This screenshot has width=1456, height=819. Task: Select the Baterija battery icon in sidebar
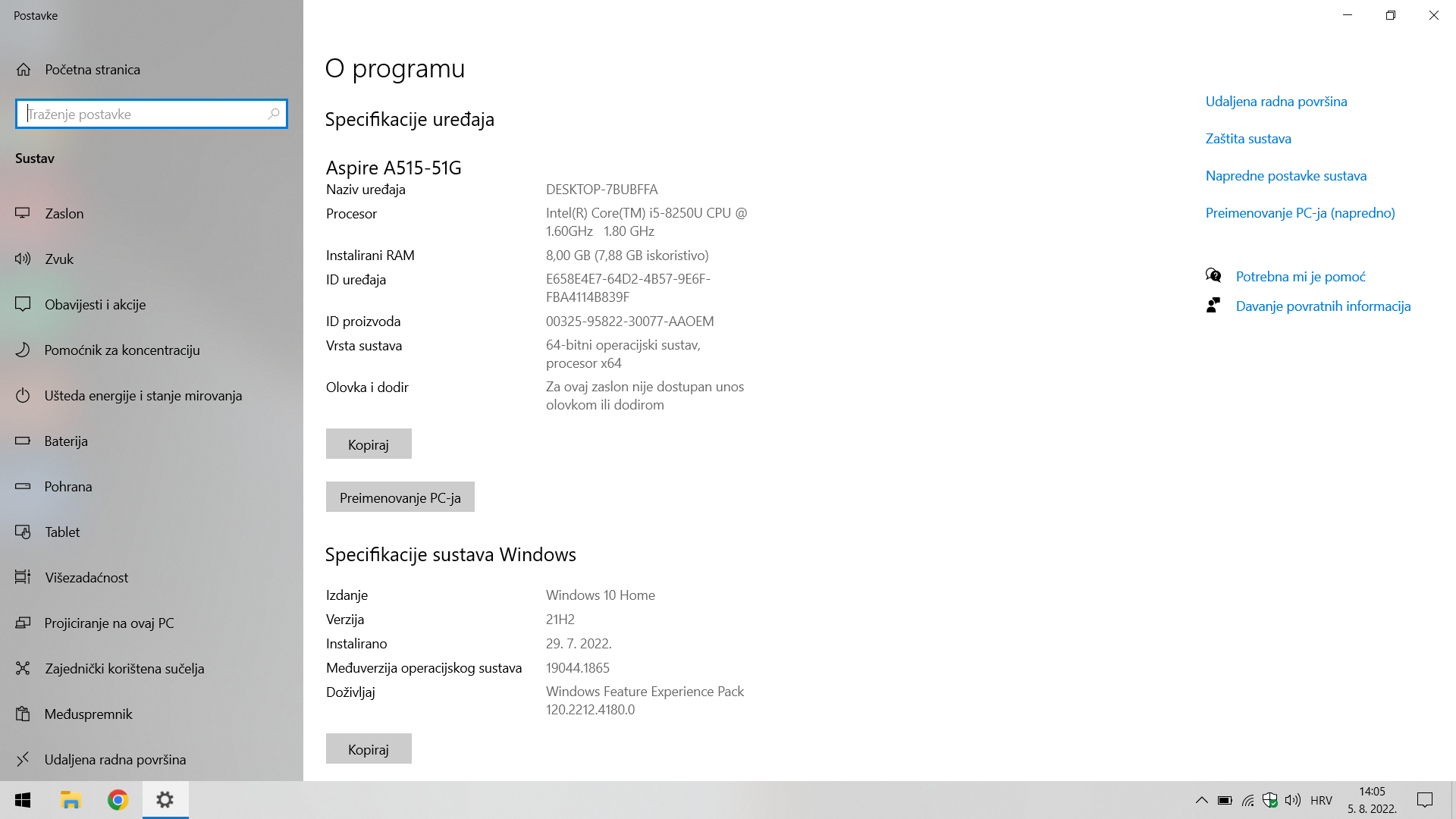click(x=23, y=441)
